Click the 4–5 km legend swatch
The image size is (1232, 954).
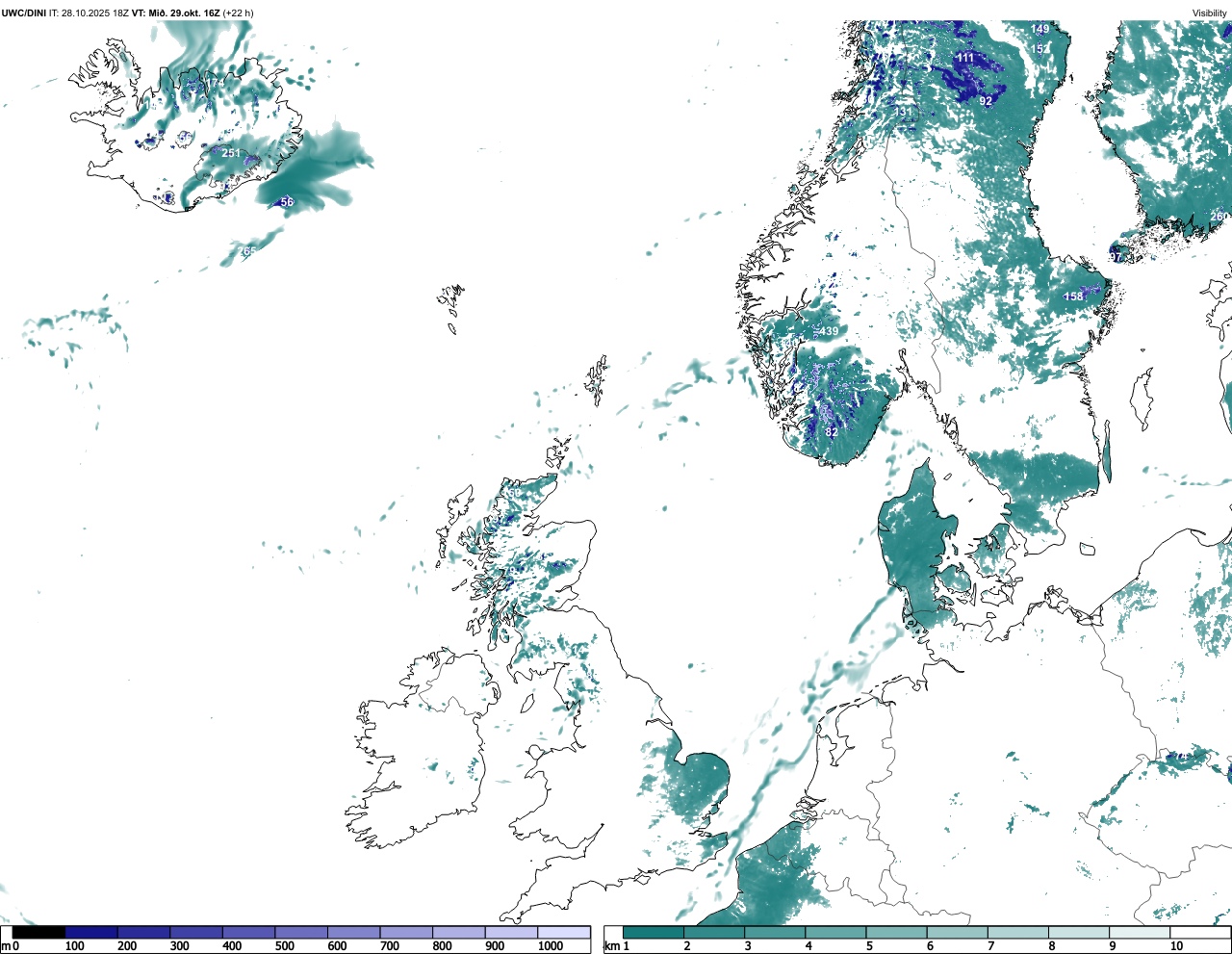coord(835,932)
